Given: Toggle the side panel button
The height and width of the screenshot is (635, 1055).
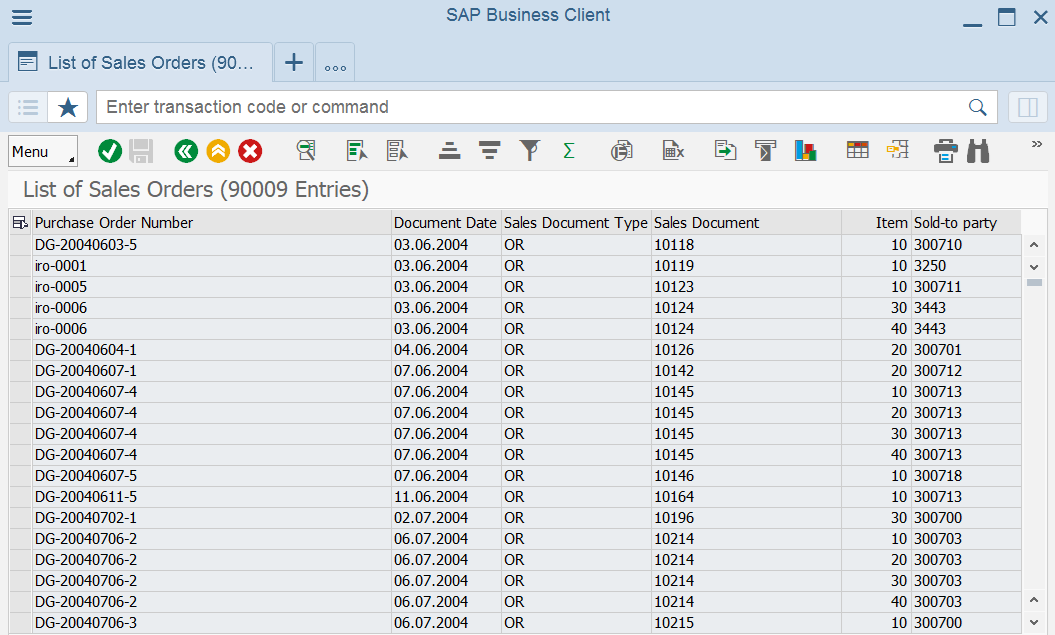Looking at the screenshot, I should 1027,107.
